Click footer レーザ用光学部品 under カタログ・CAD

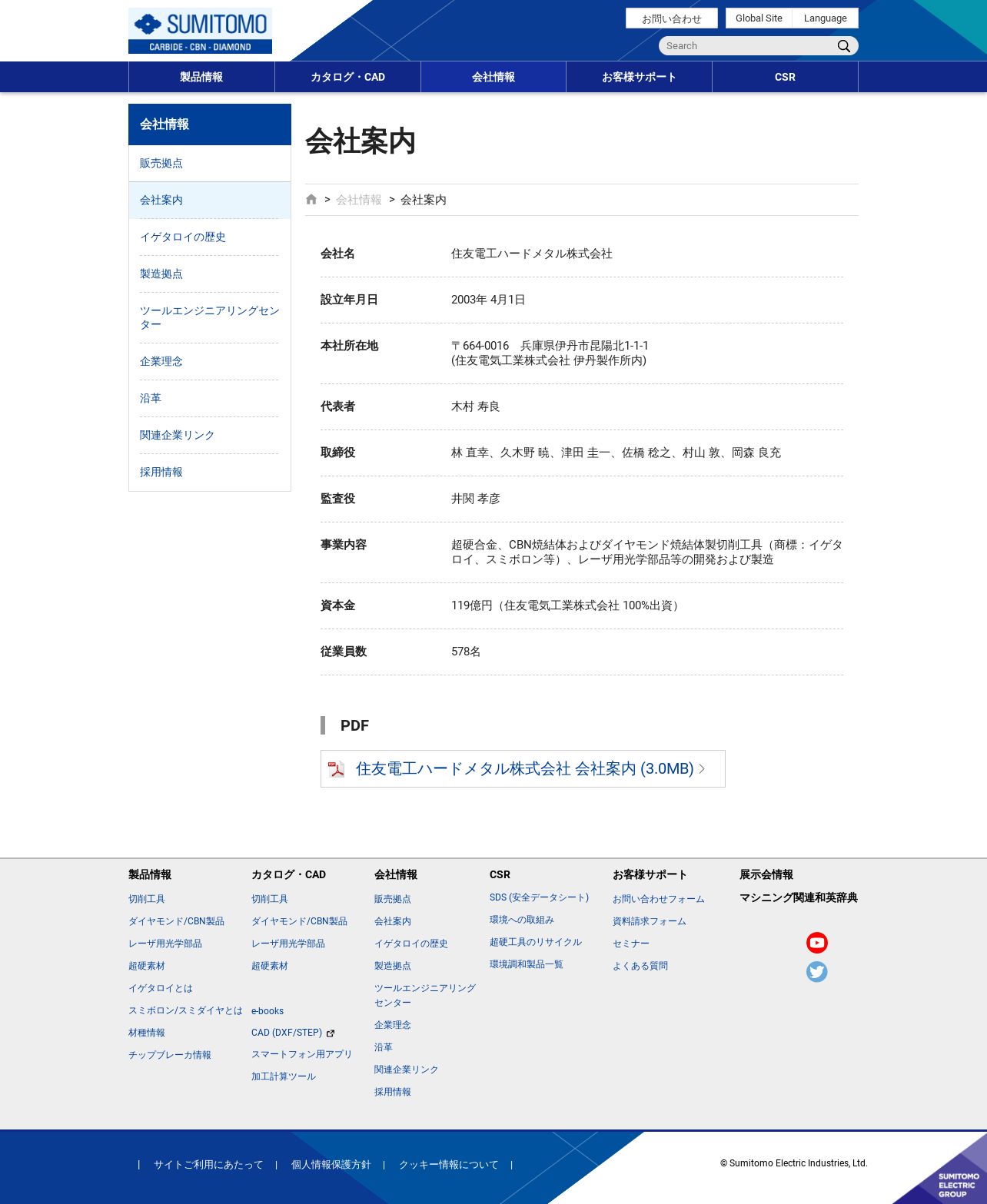click(288, 944)
